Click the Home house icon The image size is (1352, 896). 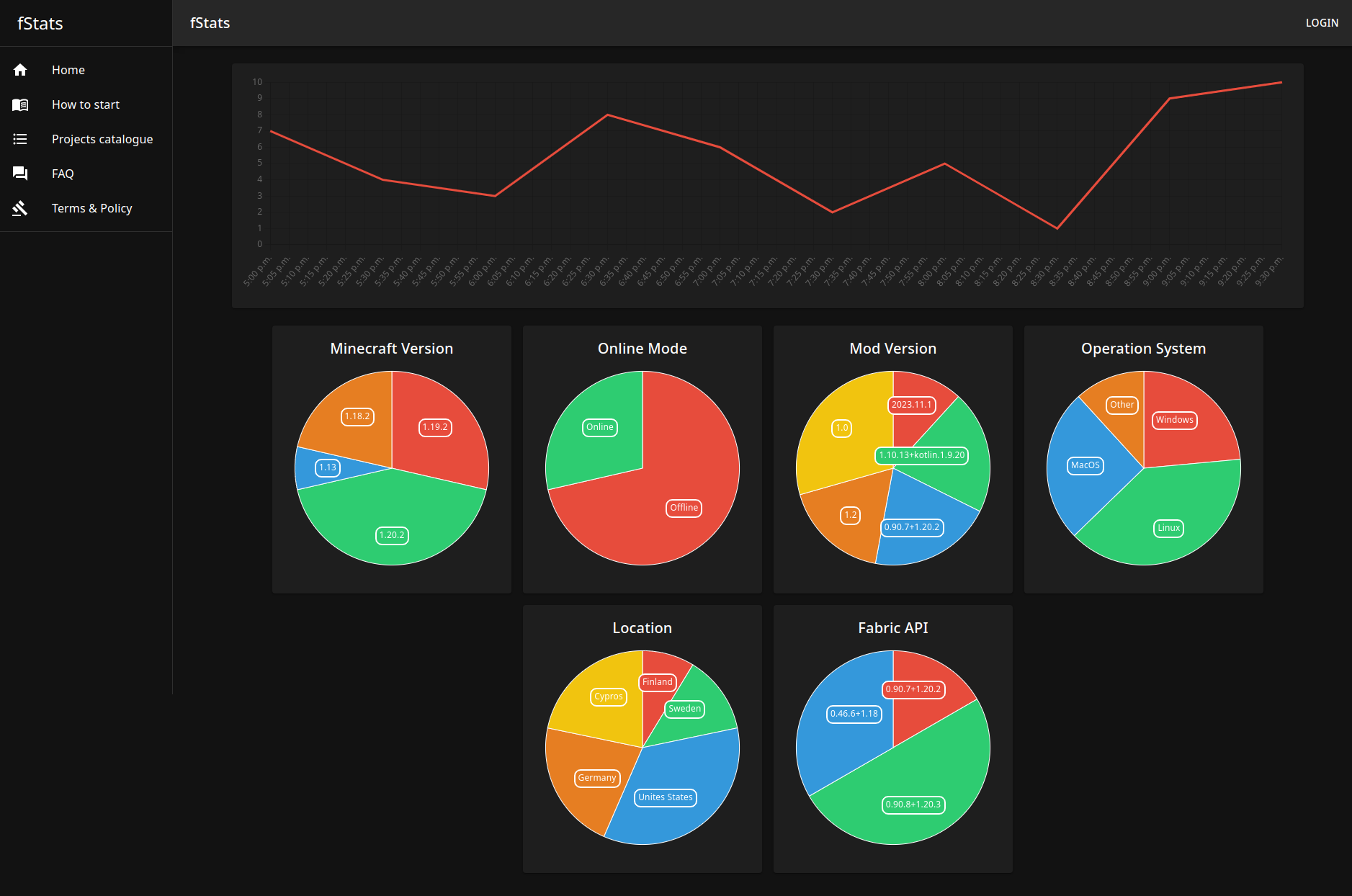[x=20, y=70]
